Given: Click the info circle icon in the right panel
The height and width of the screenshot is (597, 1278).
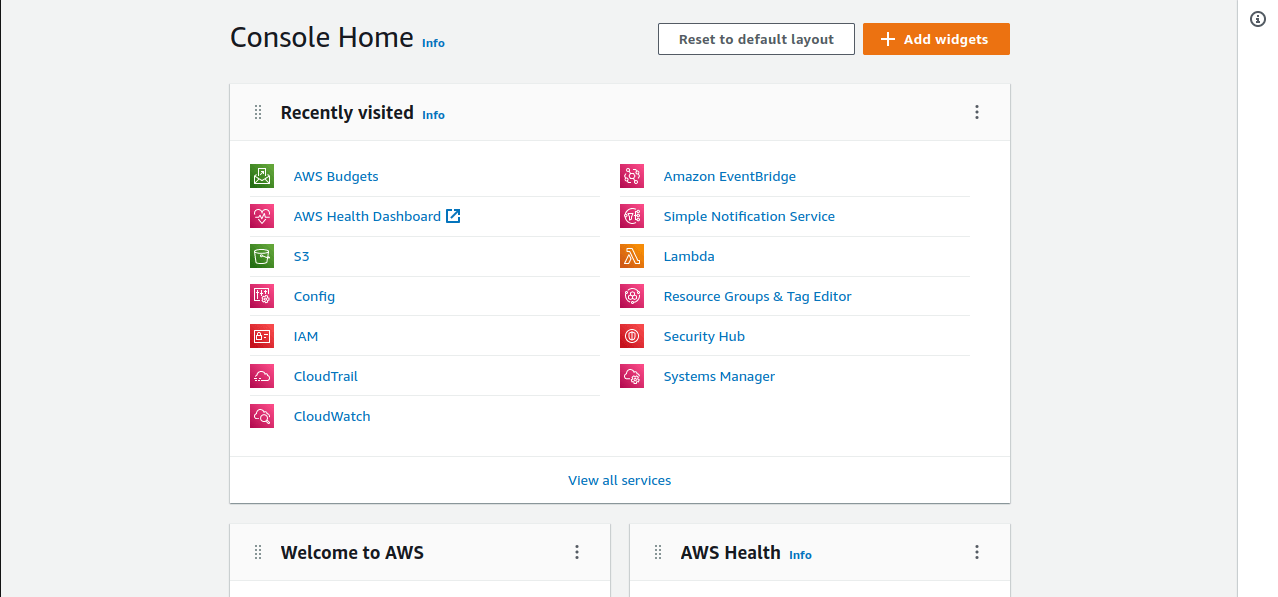Looking at the screenshot, I should (1258, 19).
